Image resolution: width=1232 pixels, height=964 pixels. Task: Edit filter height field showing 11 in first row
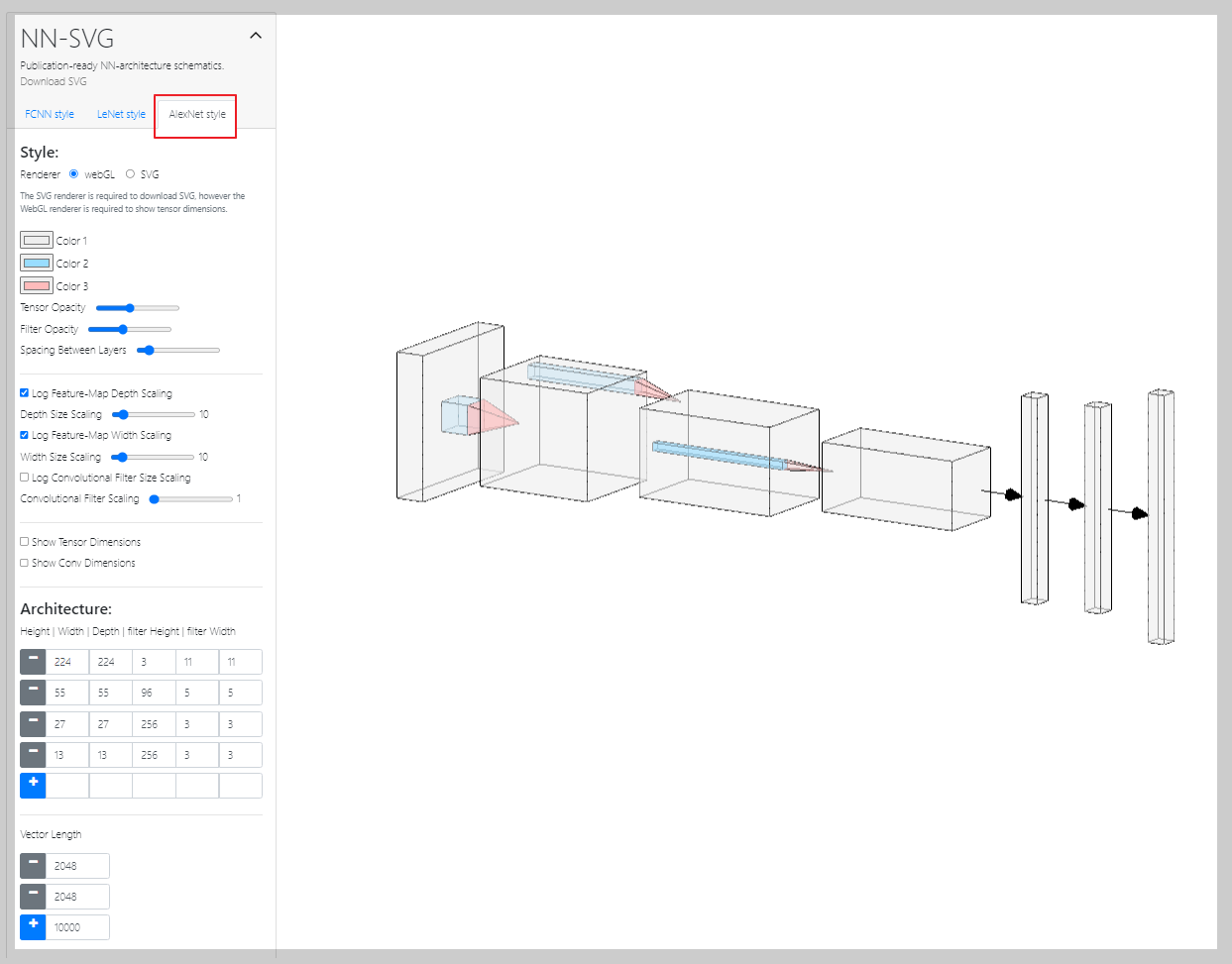click(197, 661)
